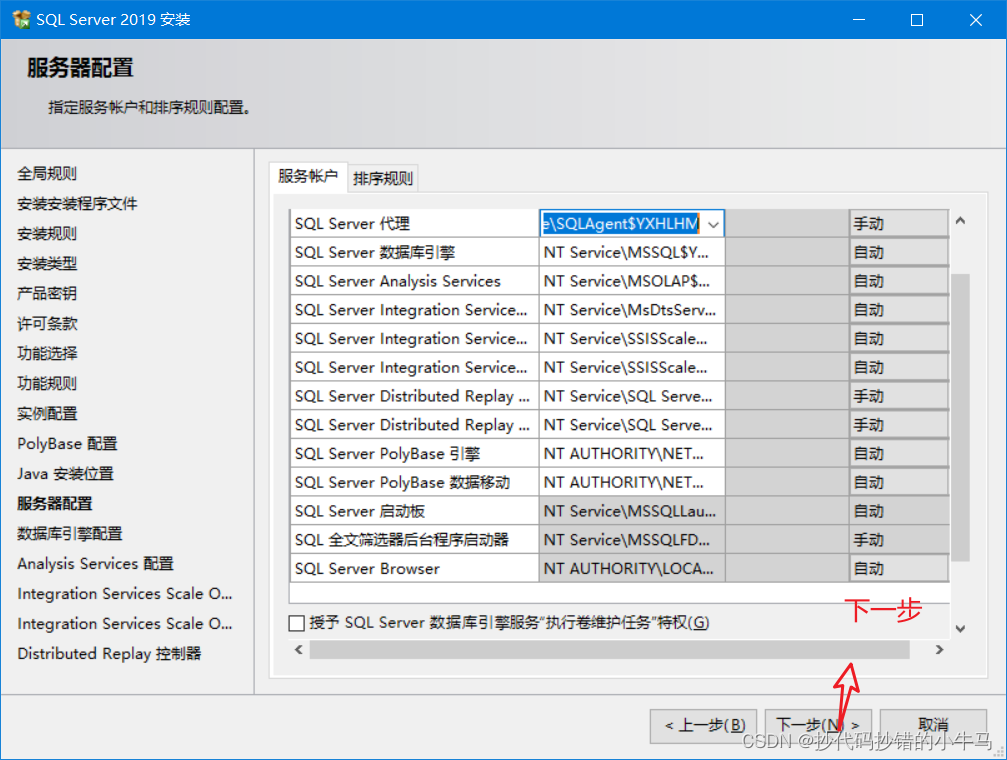The height and width of the screenshot is (760, 1007).
Task: Click account name NT Service\MsDtsServ...
Action: [x=632, y=310]
